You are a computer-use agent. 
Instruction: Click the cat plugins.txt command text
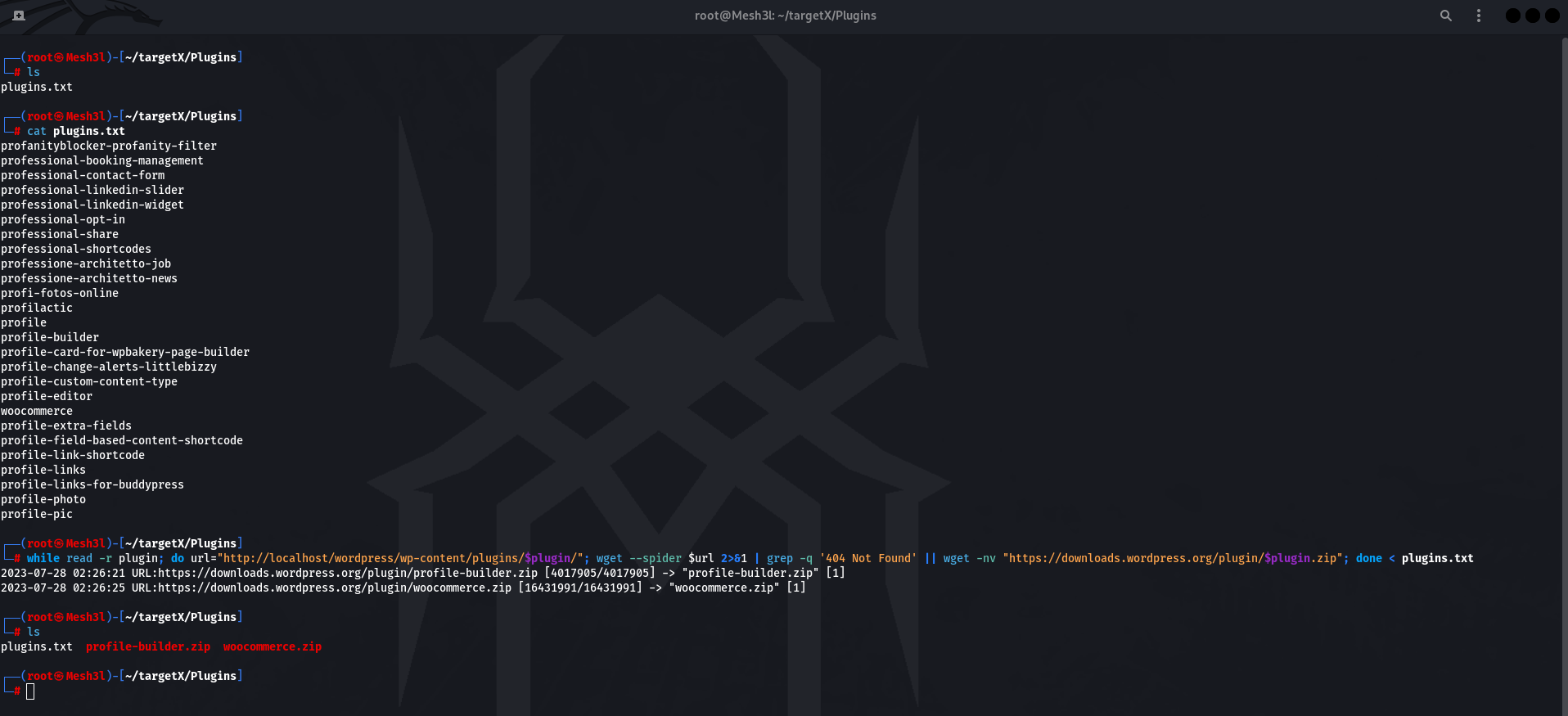(76, 131)
